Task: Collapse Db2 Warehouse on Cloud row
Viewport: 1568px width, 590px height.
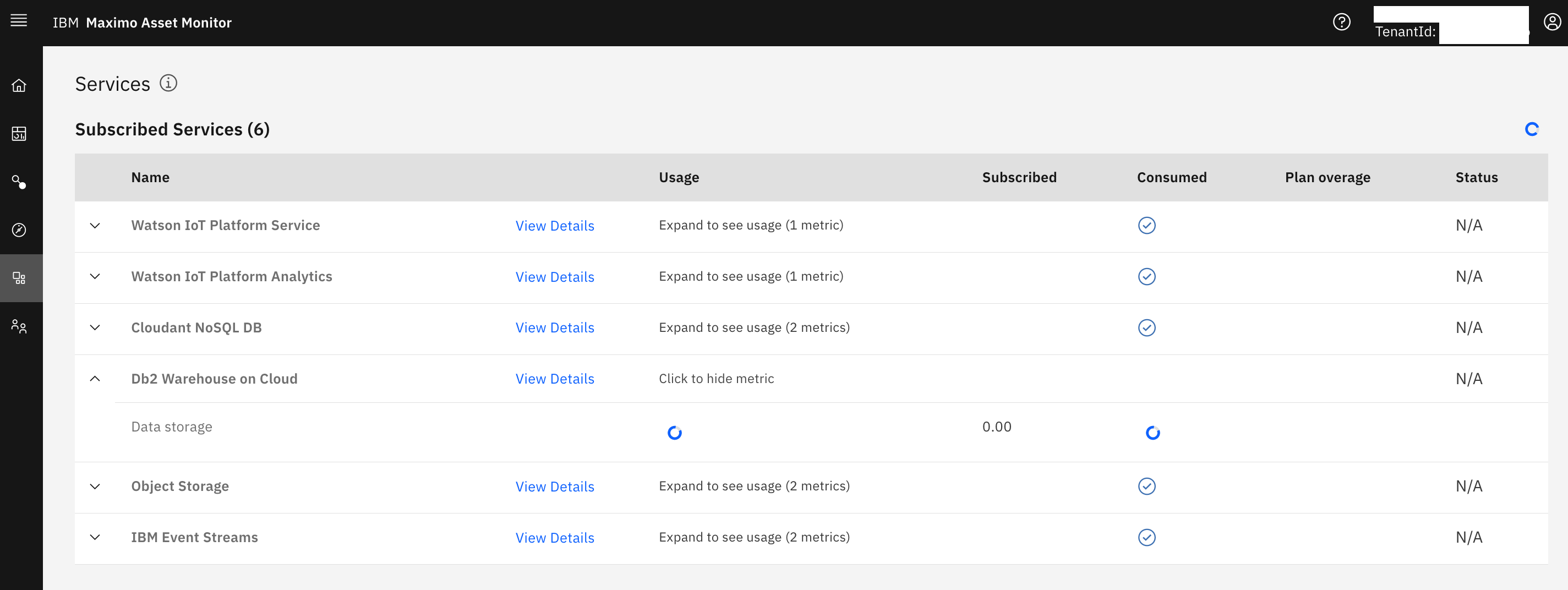Action: pos(95,379)
